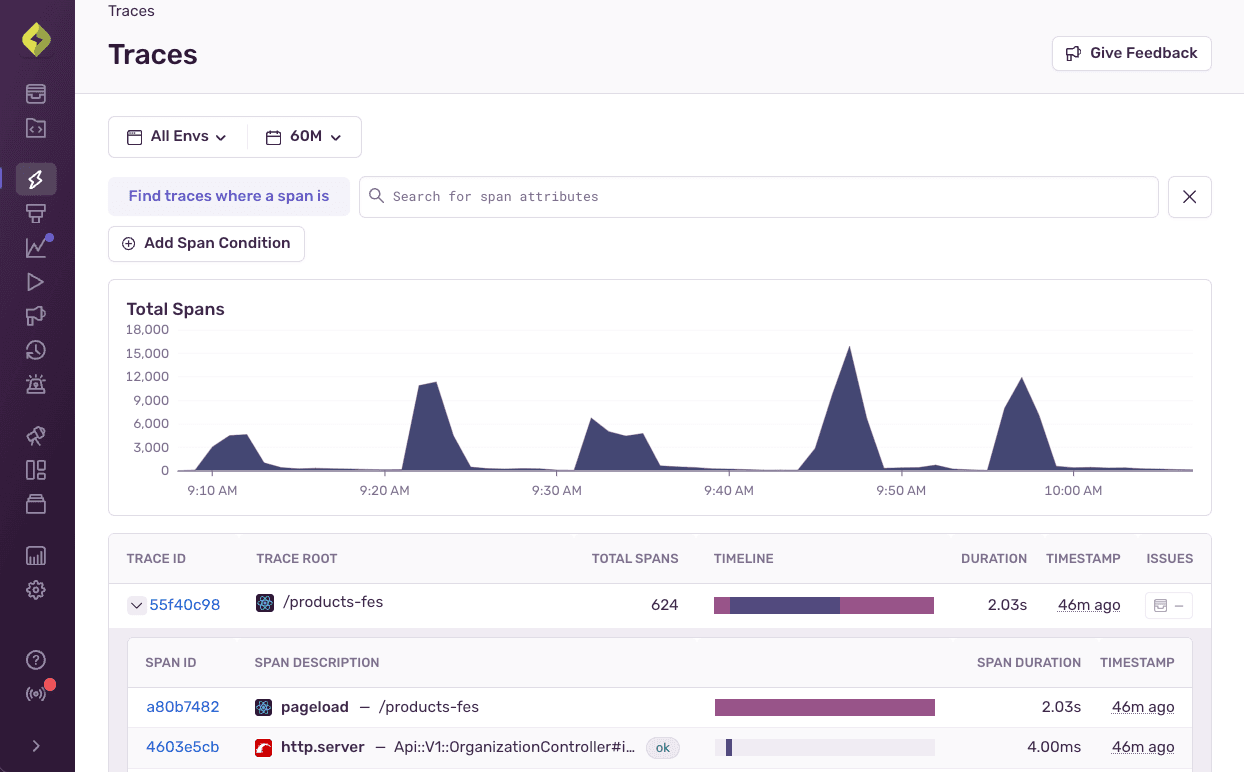Click the Sentry logo at top of sidebar
The image size is (1244, 772).
36,38
